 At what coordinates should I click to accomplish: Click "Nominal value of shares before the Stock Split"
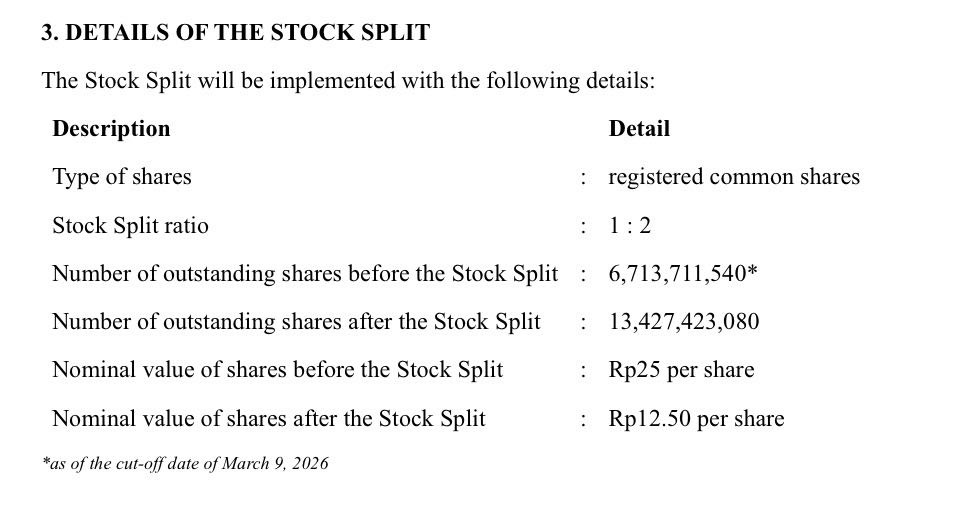coord(277,370)
